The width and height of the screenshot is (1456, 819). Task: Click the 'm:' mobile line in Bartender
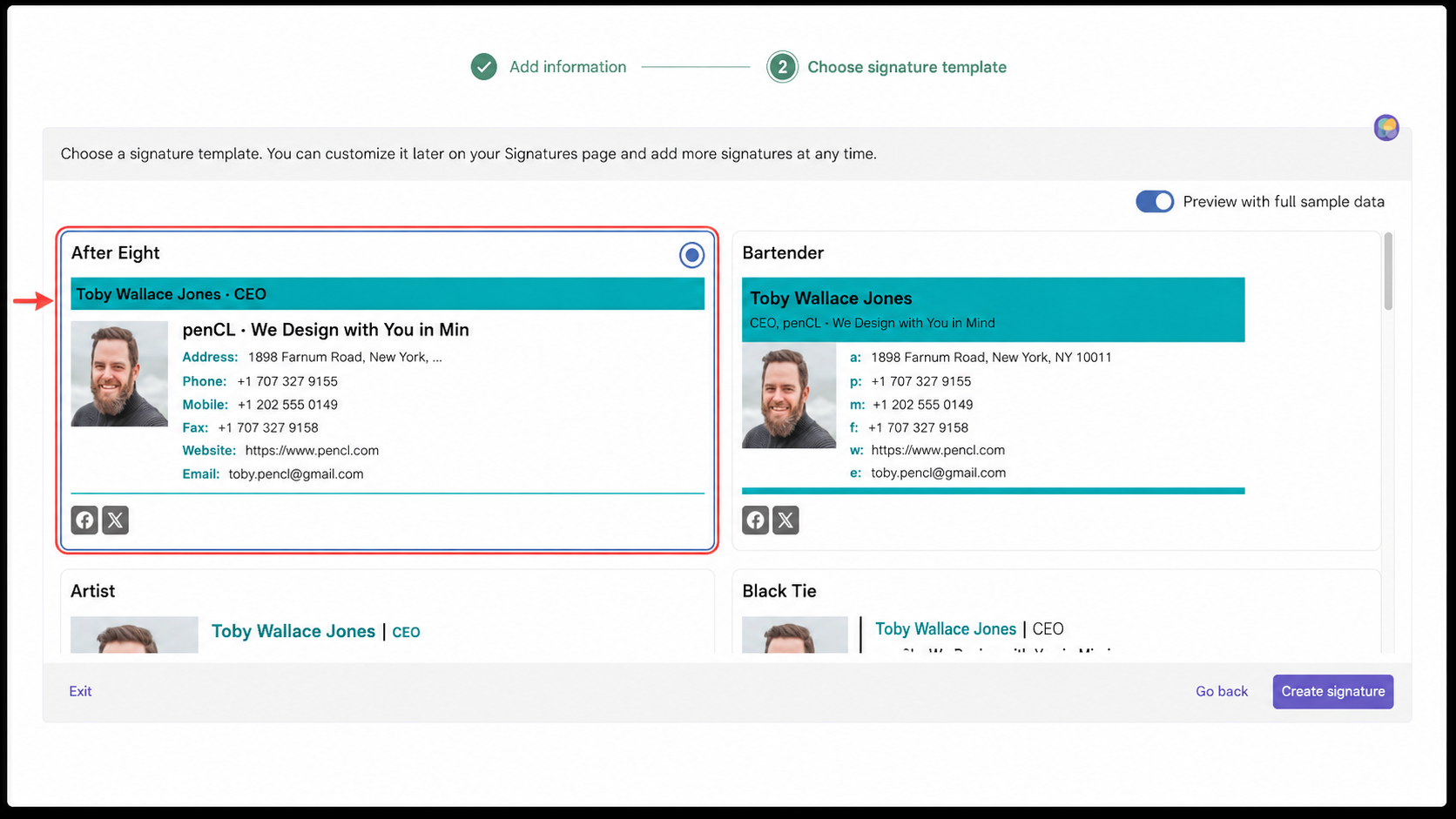[911, 405]
